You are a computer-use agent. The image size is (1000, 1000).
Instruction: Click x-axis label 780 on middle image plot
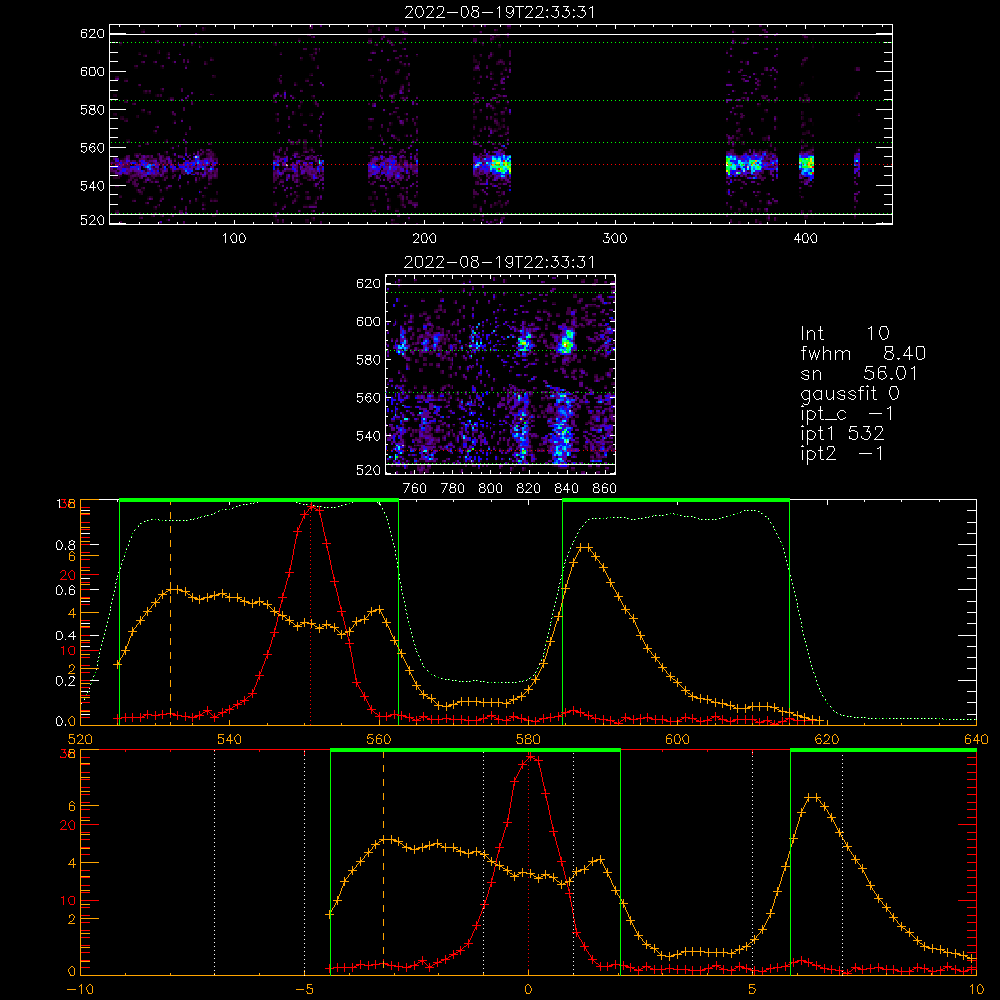click(453, 489)
